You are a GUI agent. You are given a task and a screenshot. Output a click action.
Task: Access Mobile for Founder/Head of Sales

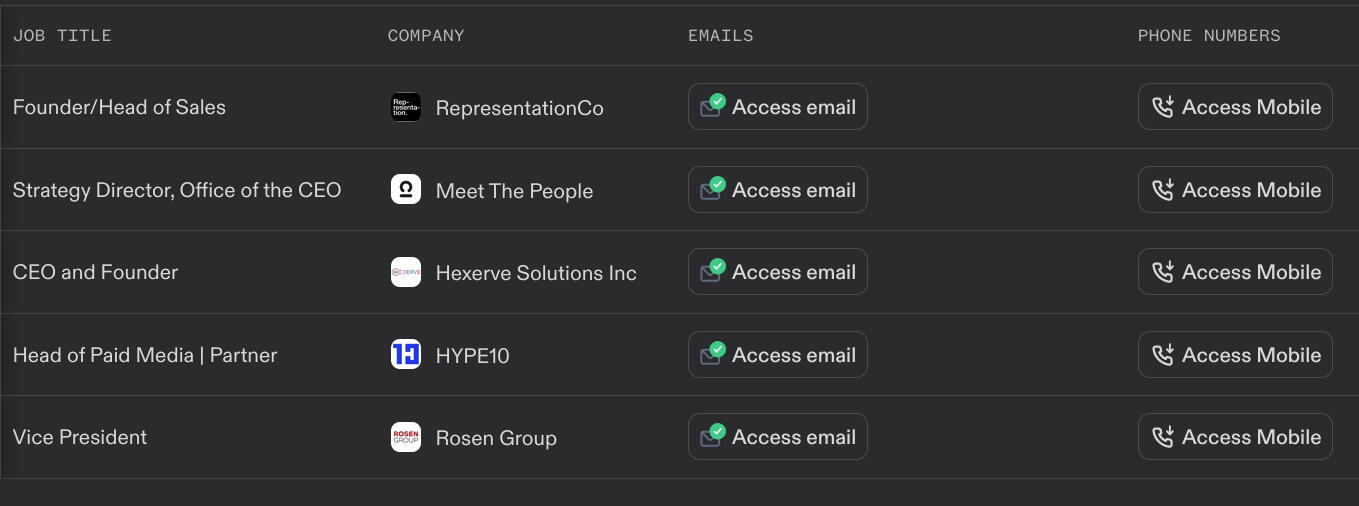(x=1235, y=107)
